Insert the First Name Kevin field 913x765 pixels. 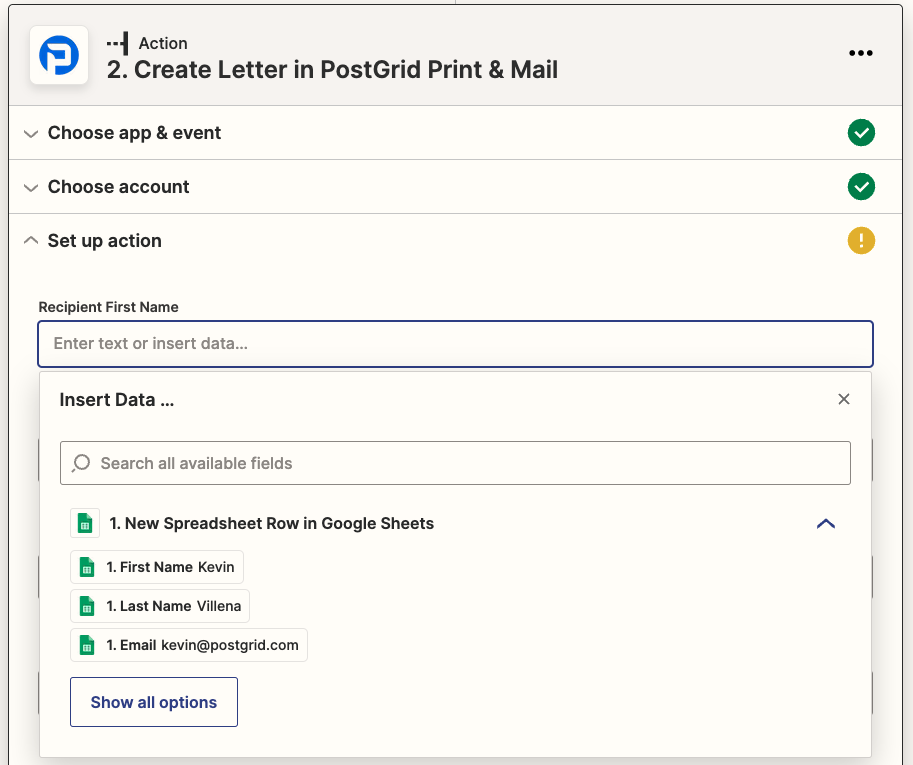(x=157, y=567)
